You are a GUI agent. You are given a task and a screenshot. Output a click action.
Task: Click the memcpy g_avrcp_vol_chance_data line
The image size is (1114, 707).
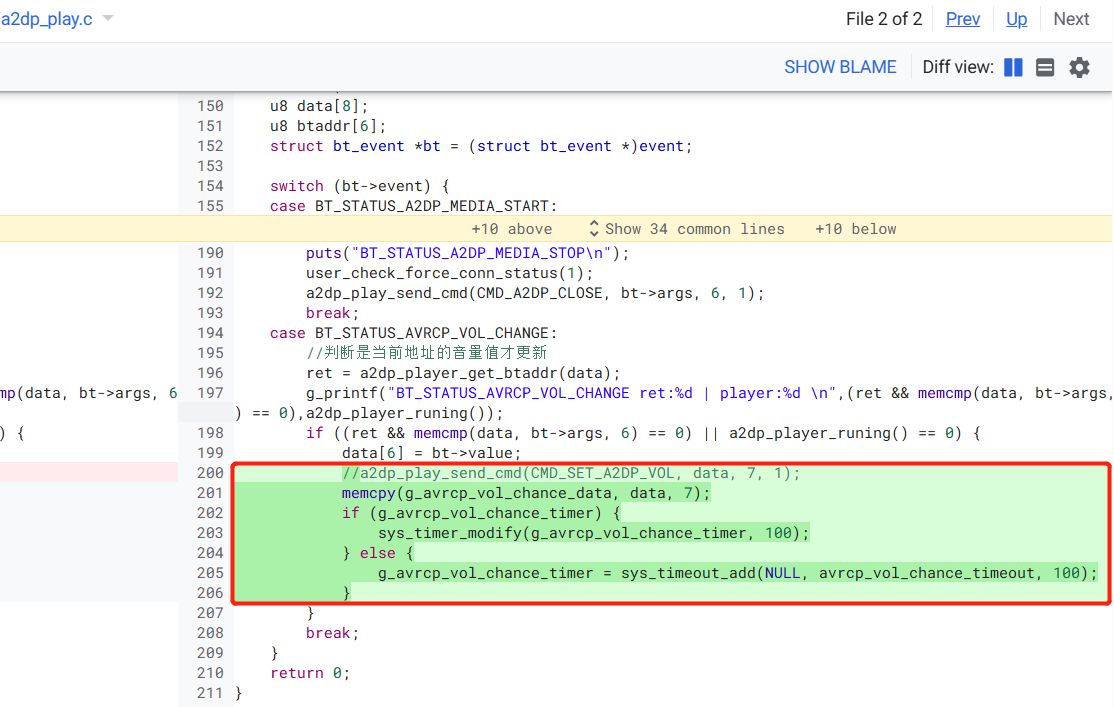click(x=526, y=493)
